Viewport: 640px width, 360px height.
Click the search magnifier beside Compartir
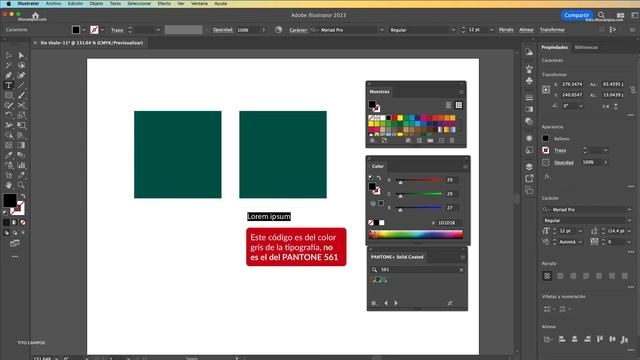[601, 15]
